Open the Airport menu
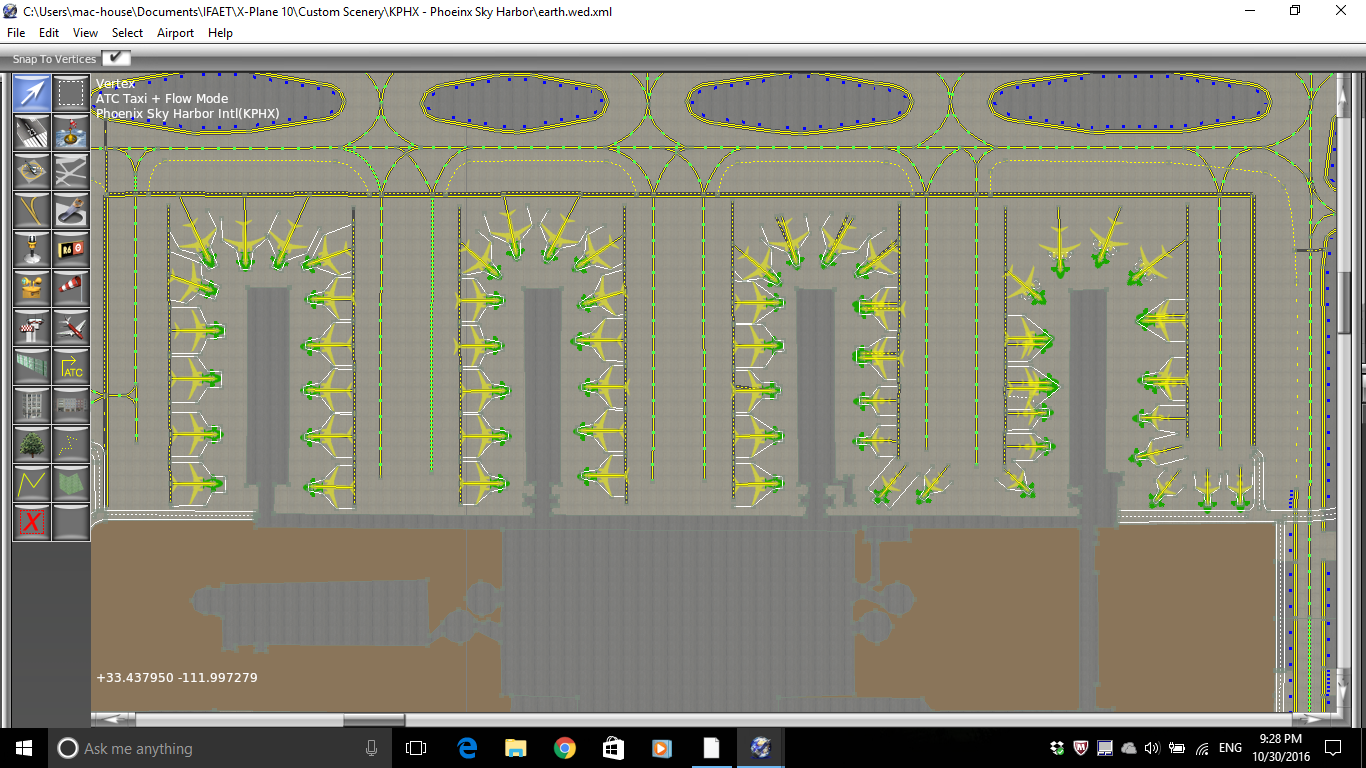Image resolution: width=1366 pixels, height=768 pixels. [175, 33]
